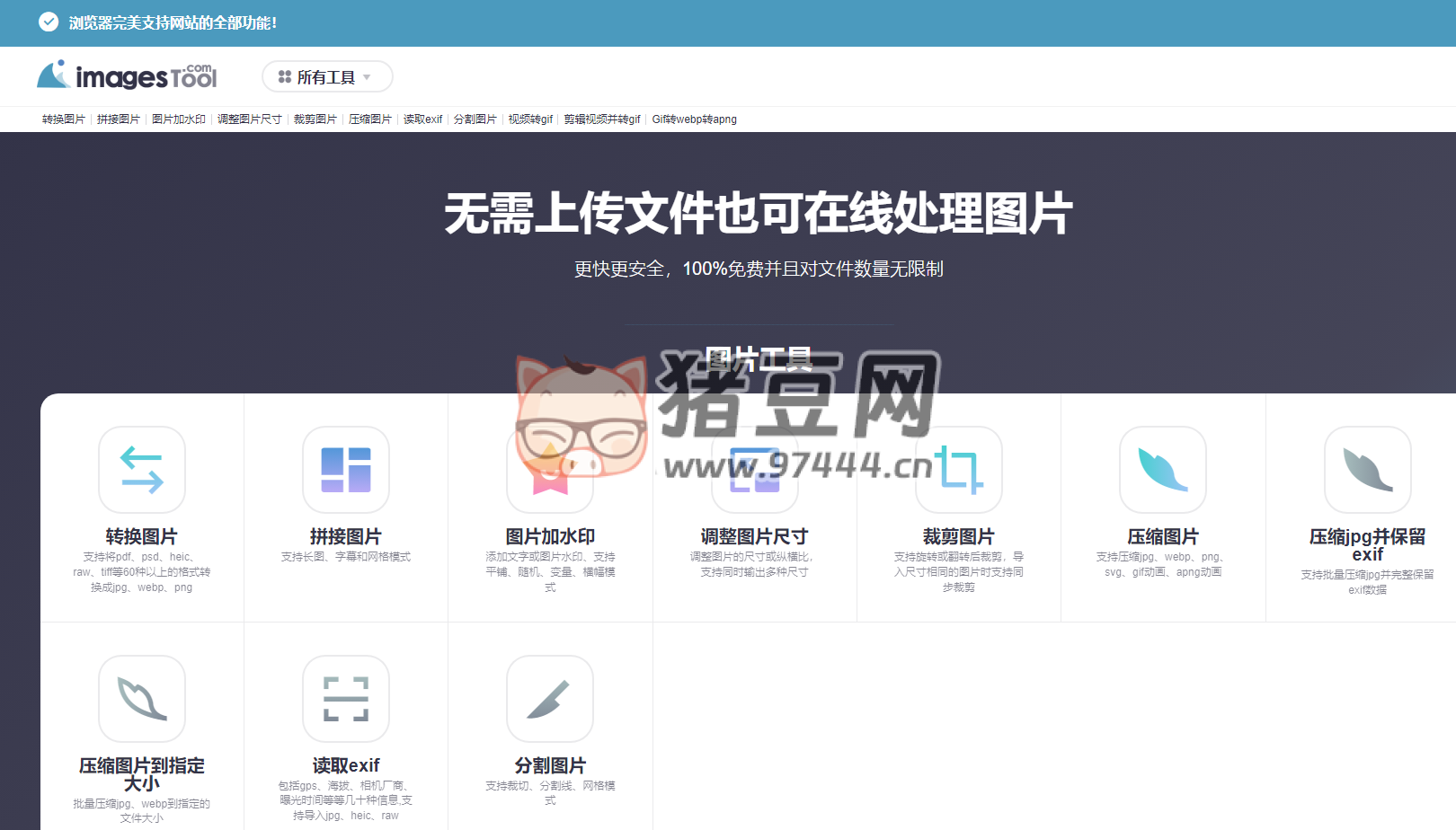Open the 读取exif bracket tool icon
This screenshot has width=1456, height=830.
[345, 700]
